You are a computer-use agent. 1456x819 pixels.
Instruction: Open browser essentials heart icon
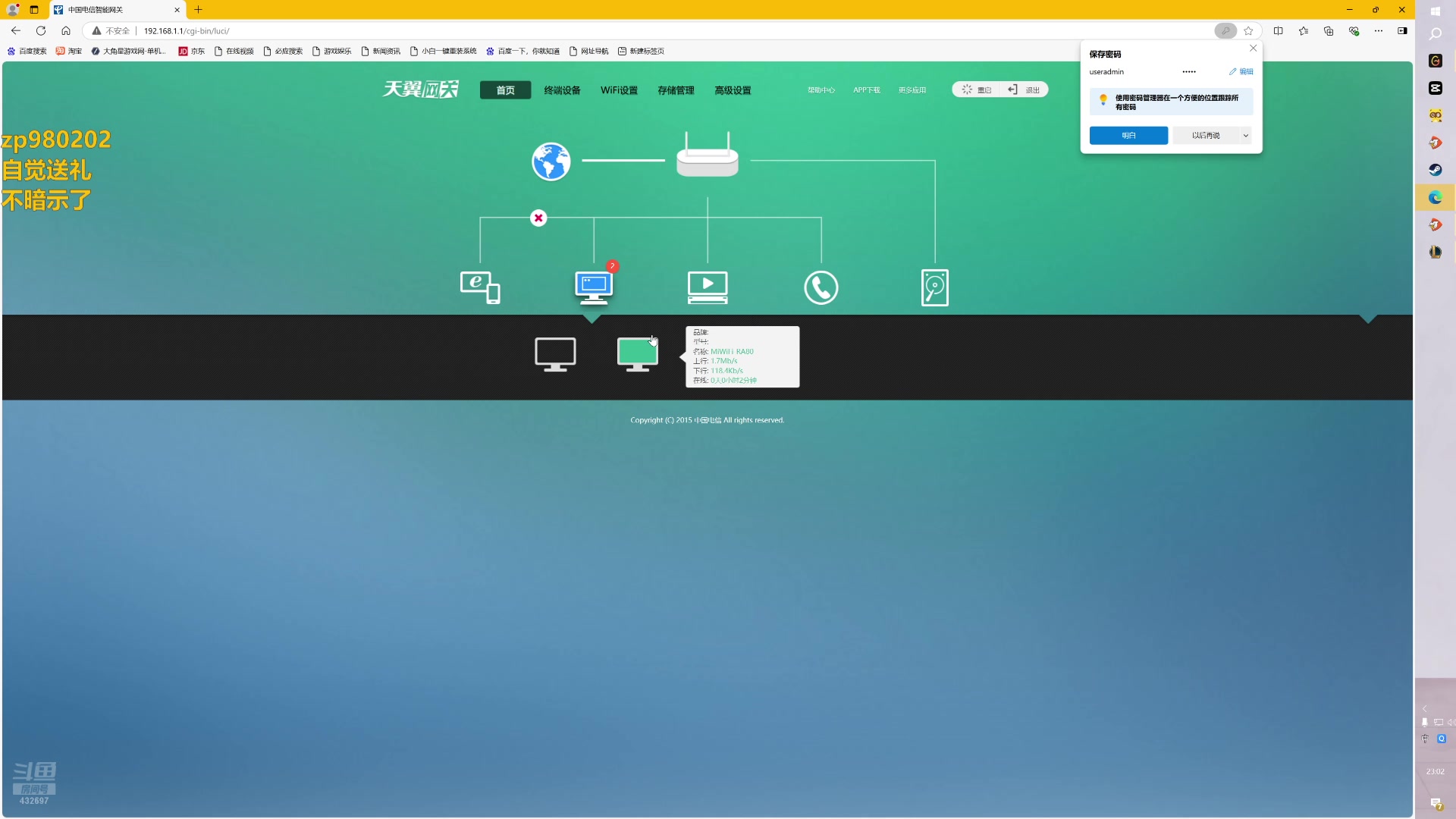click(x=1354, y=31)
